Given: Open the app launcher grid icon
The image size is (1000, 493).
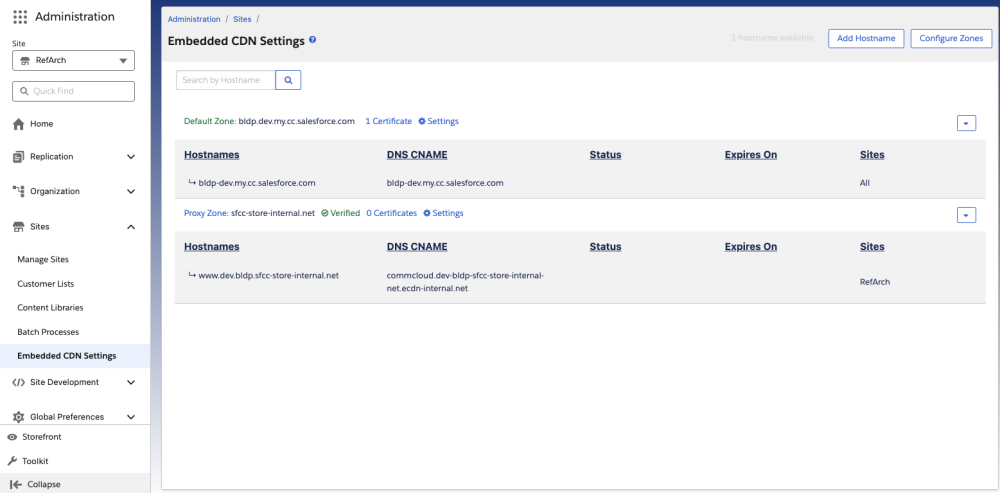Looking at the screenshot, I should coord(20,17).
